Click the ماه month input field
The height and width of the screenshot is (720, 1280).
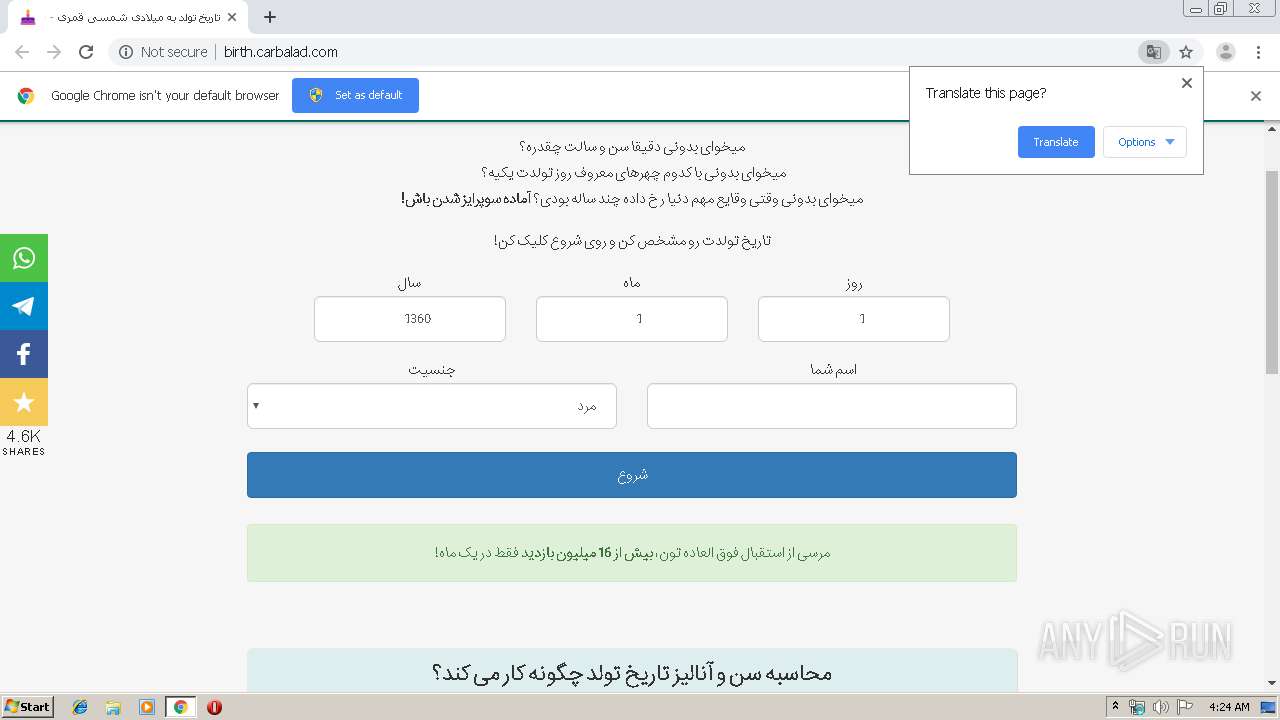[x=632, y=319]
